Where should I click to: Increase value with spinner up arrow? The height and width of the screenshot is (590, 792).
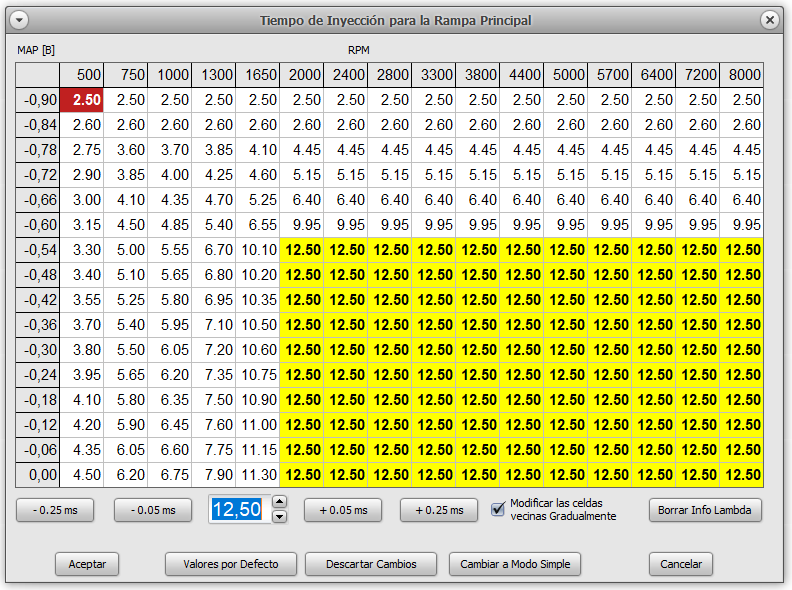(279, 502)
